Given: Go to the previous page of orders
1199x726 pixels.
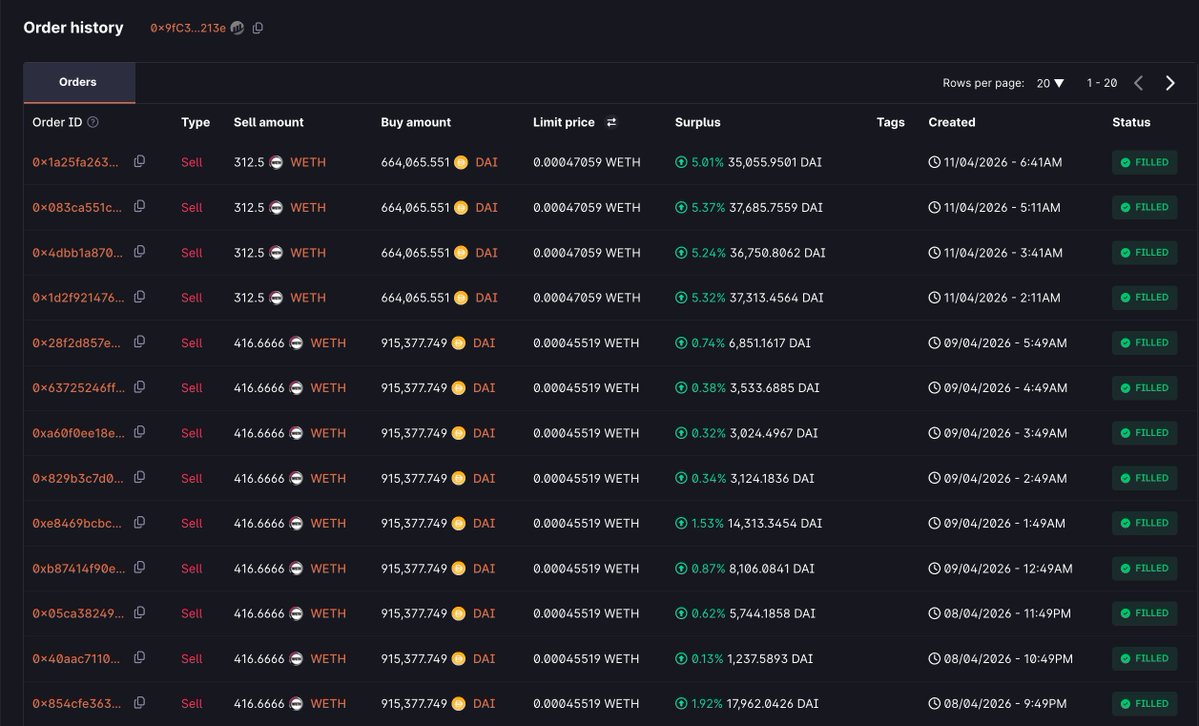Looking at the screenshot, I should coord(1139,83).
